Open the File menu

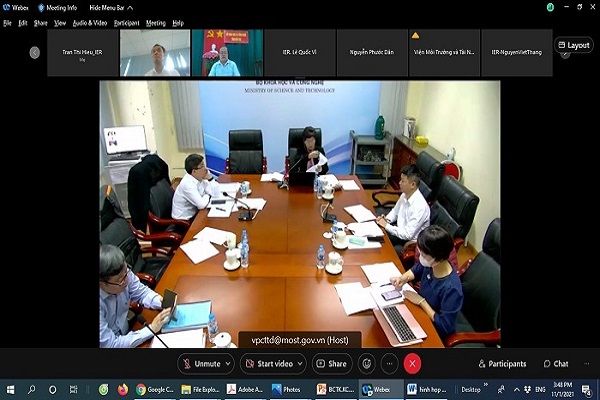[x=7, y=23]
